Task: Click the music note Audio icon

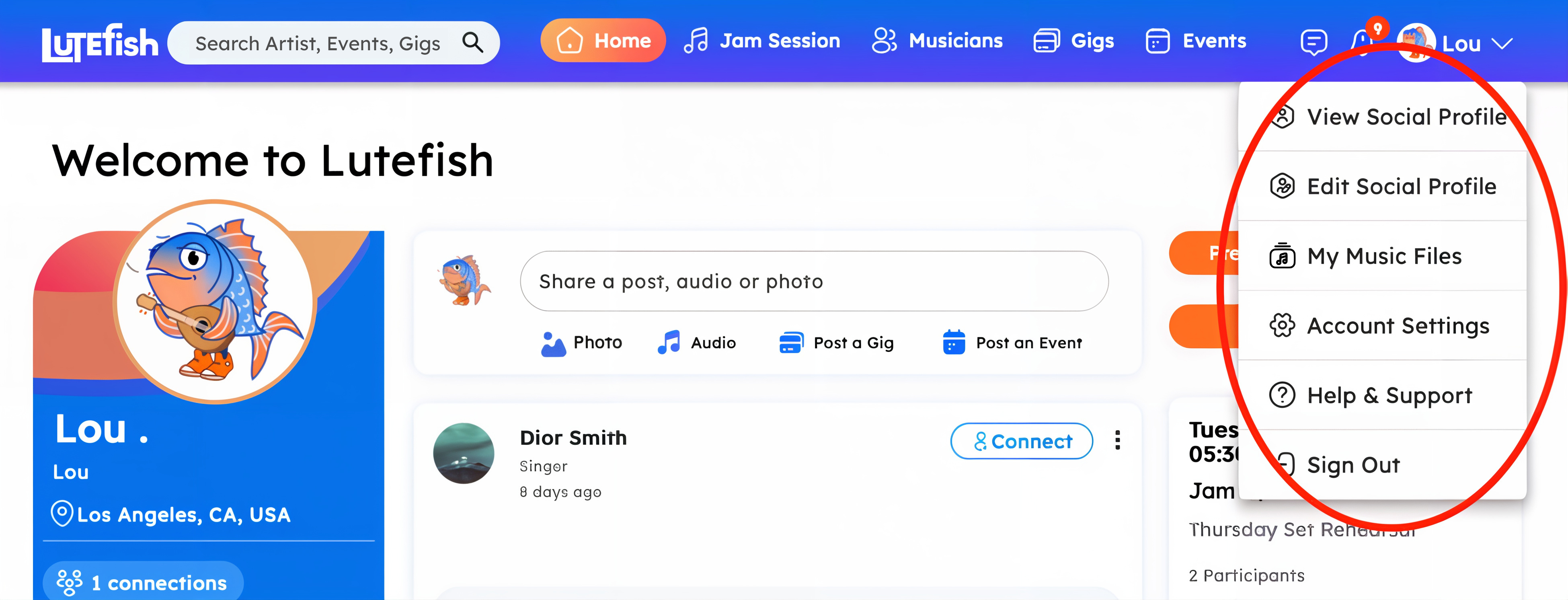Action: pos(668,342)
